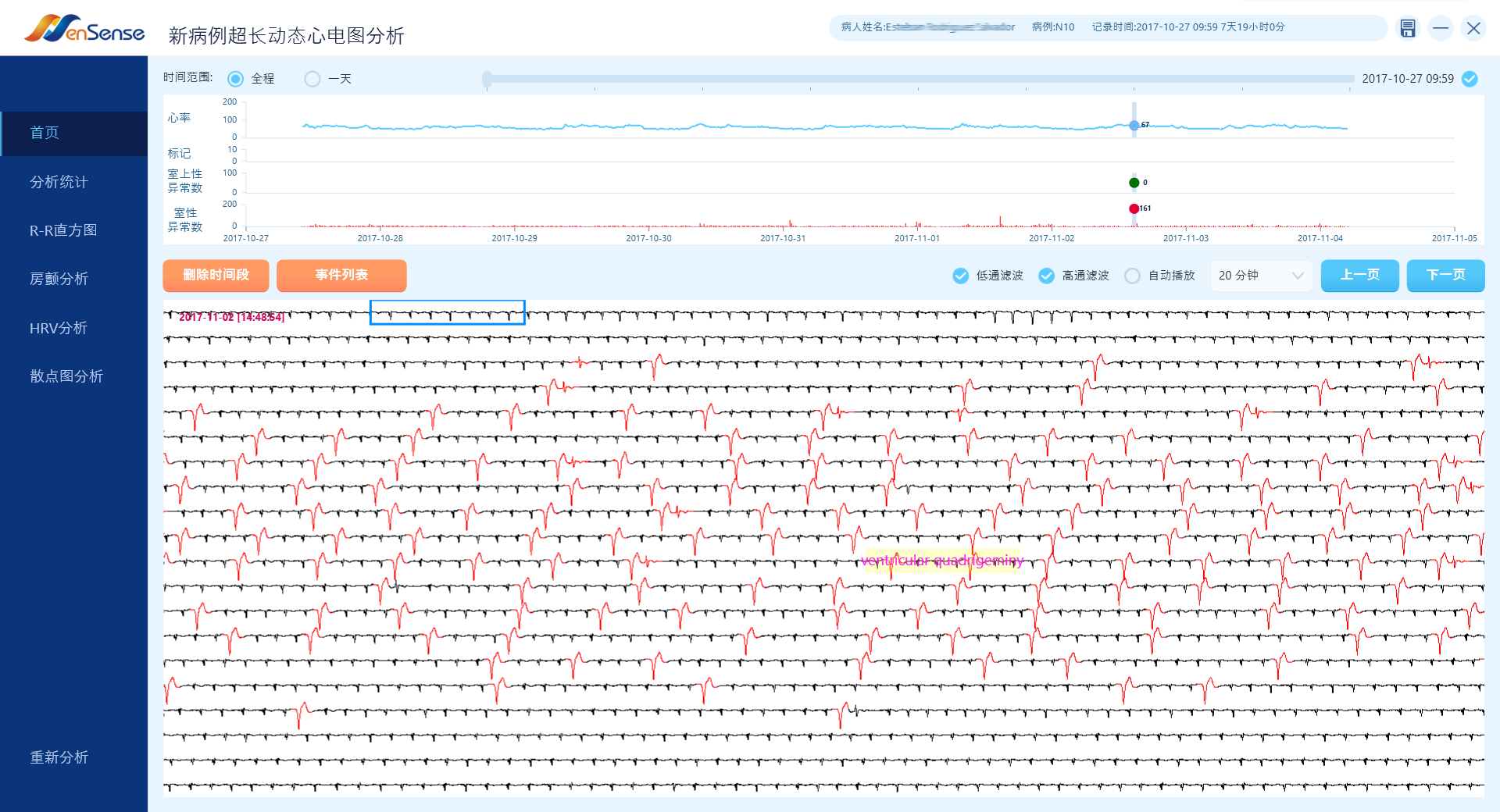Click the 事件列表 button
Screen dimensions: 1500x812
(x=341, y=276)
